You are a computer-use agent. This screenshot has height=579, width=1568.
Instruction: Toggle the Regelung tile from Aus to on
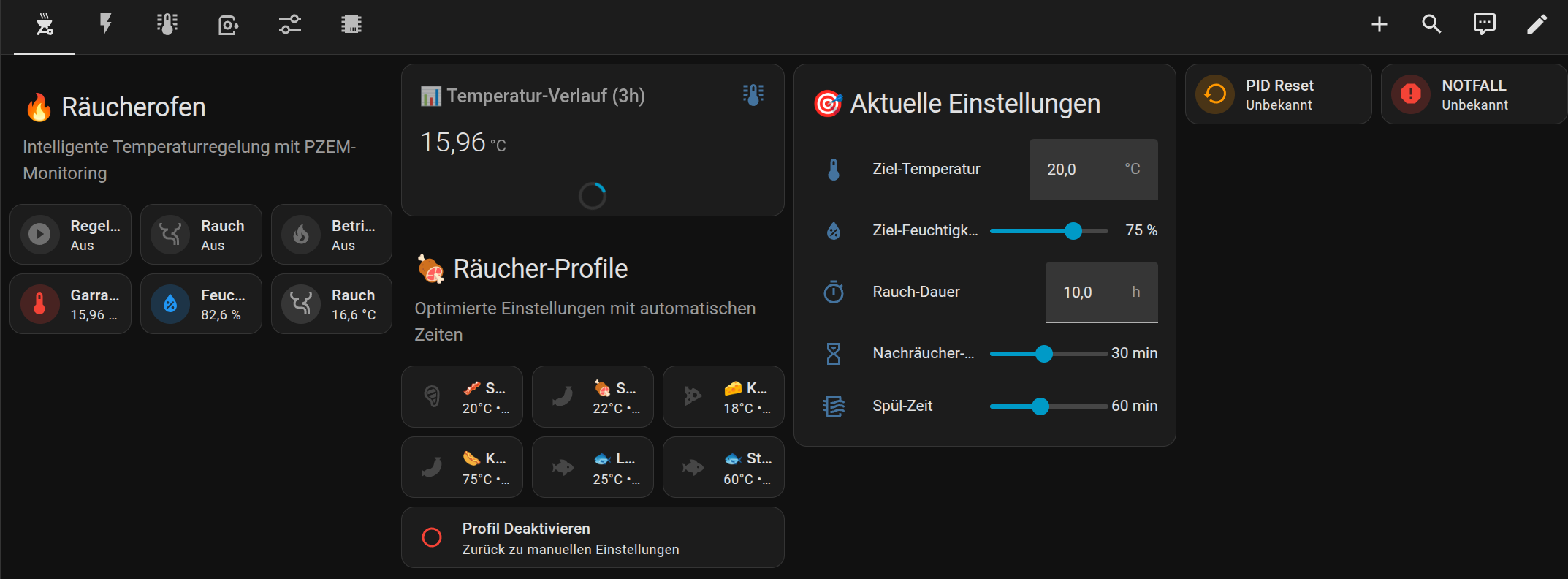pyautogui.click(x=69, y=234)
